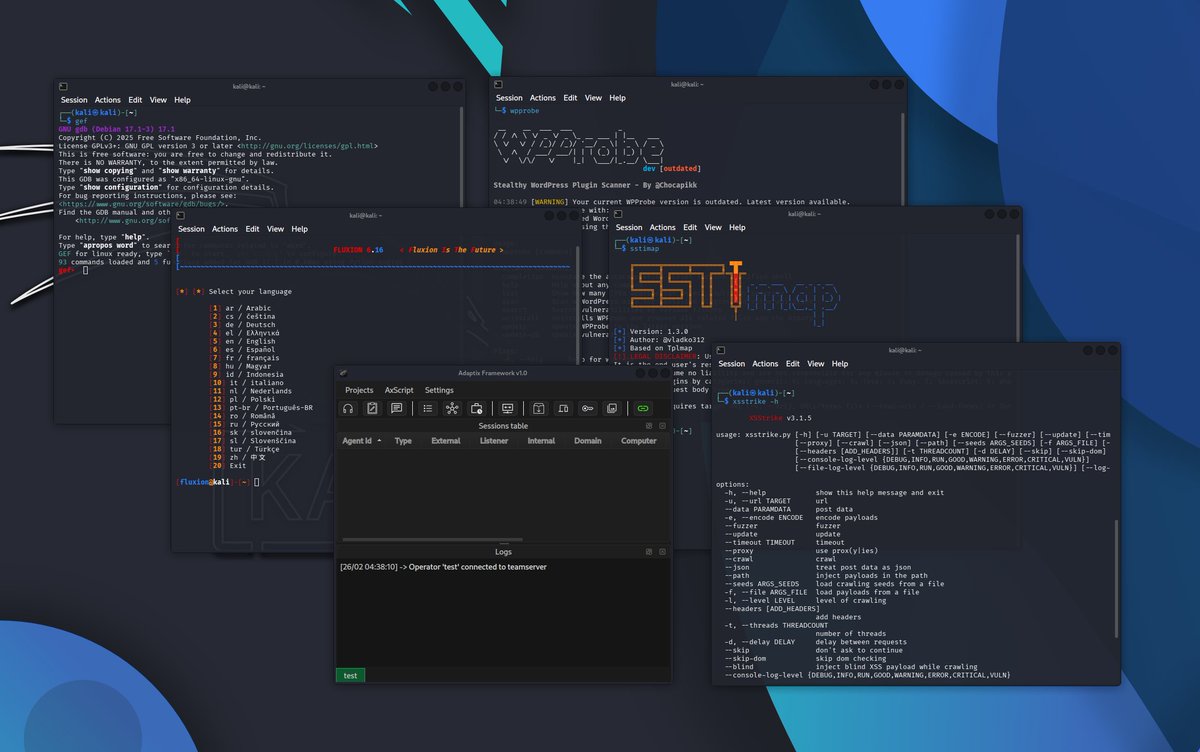Click the Type column header
This screenshot has height=752, width=1200.
click(x=403, y=441)
